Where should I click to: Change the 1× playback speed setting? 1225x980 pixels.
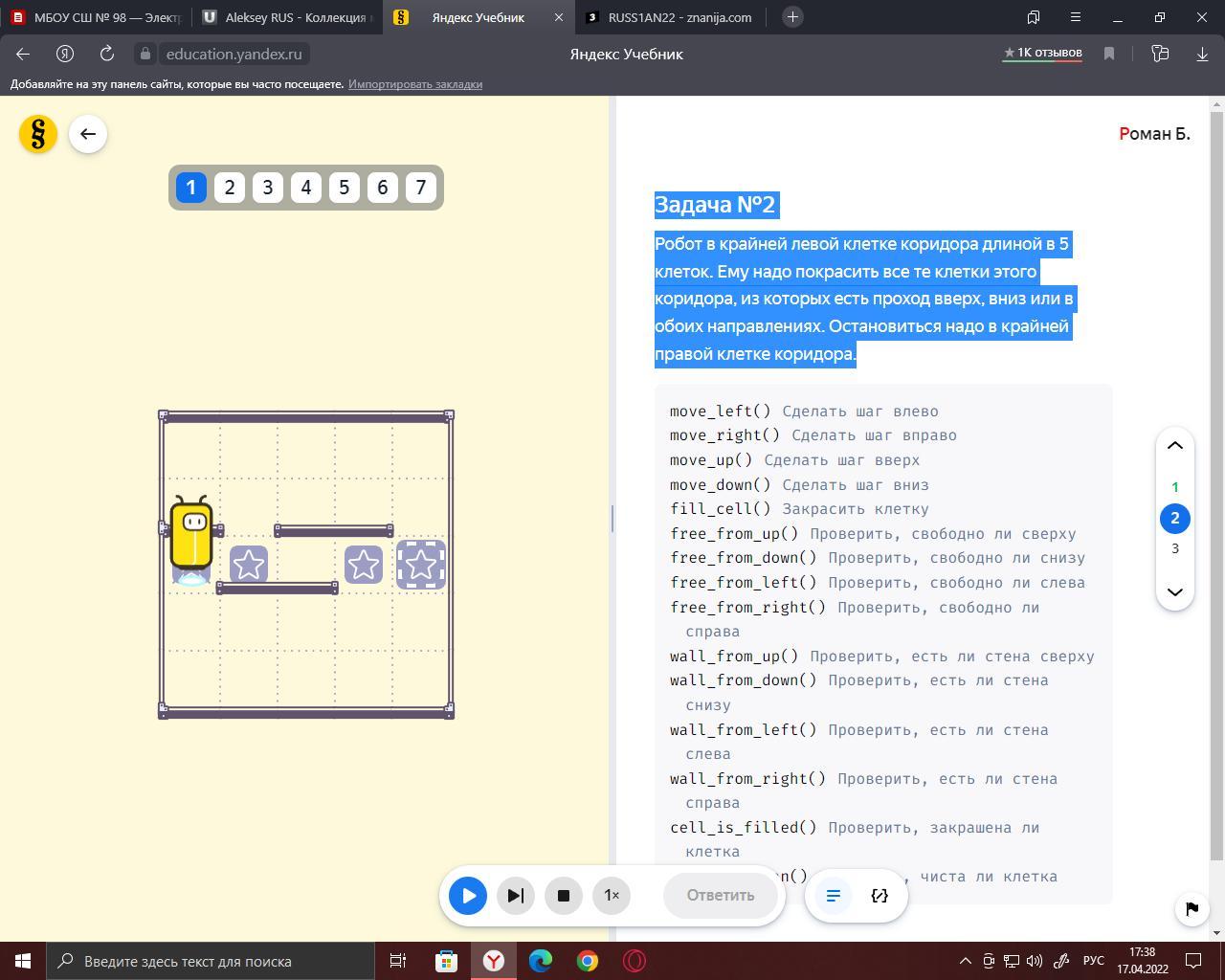612,896
